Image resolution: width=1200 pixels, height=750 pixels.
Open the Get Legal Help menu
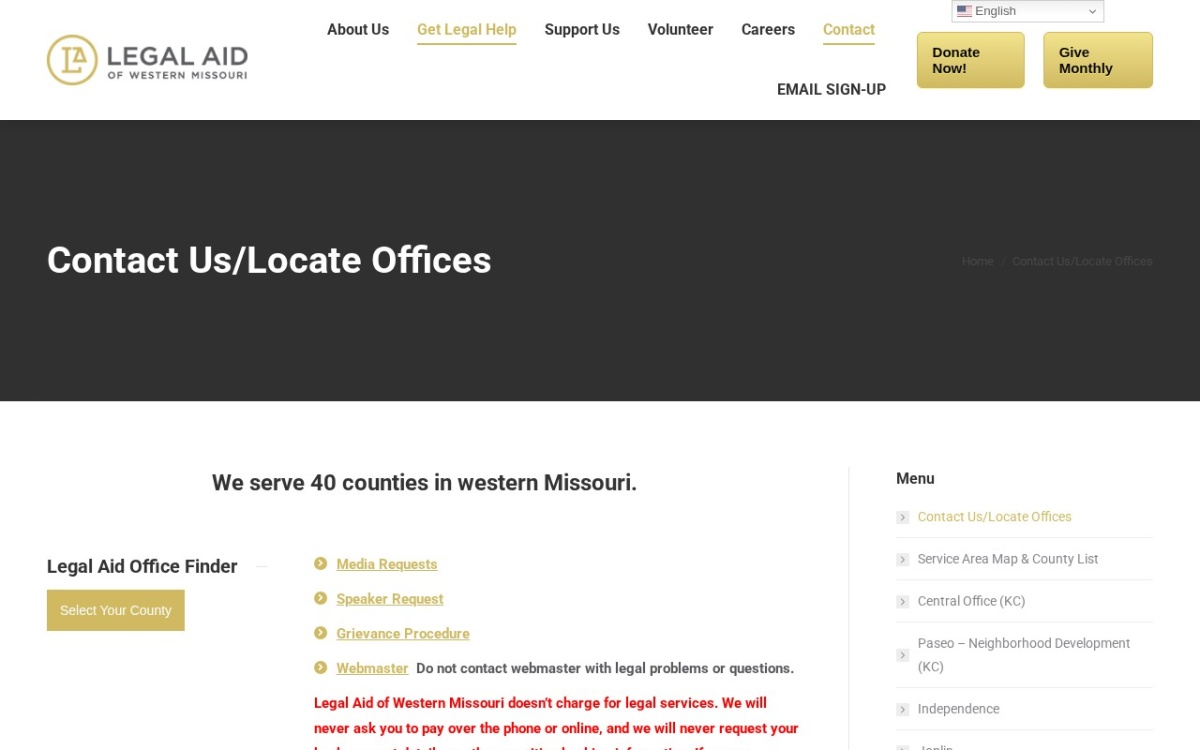click(x=467, y=30)
